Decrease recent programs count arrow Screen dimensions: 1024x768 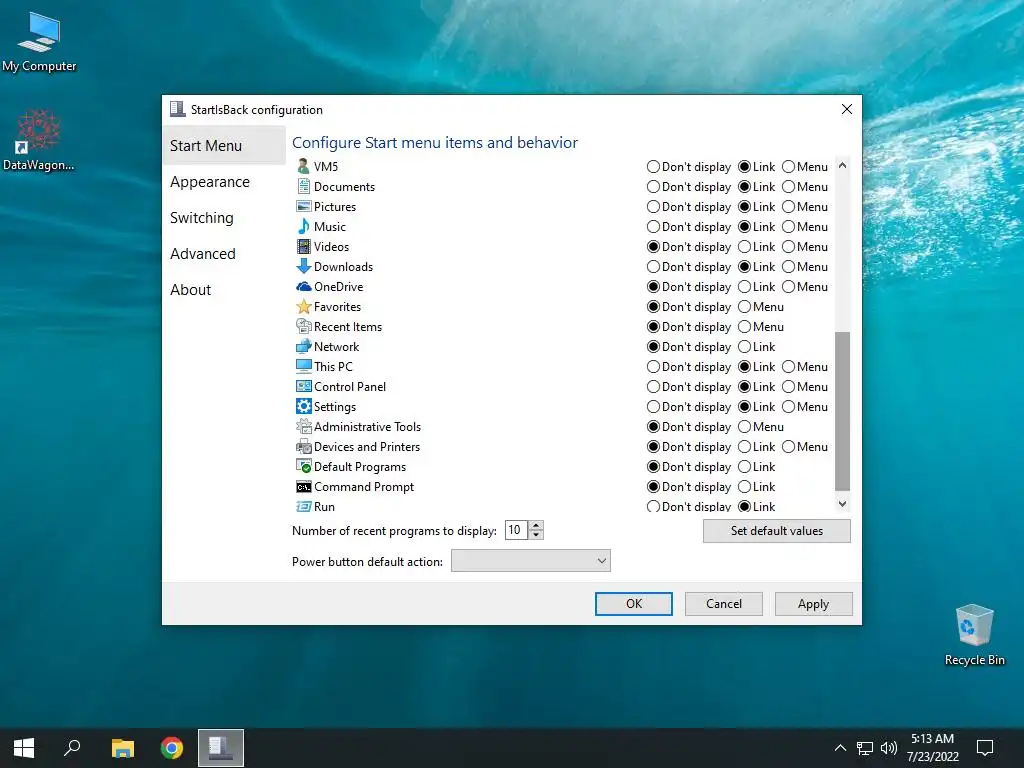(536, 535)
